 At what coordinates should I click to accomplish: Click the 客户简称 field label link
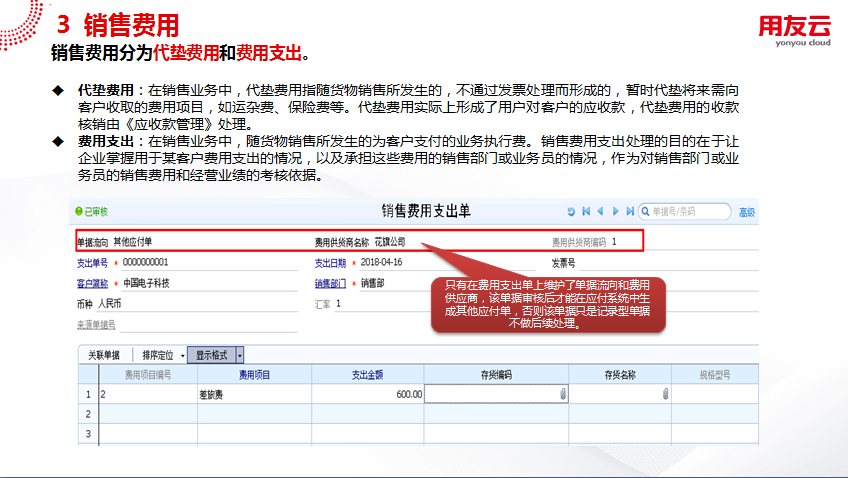pos(92,283)
